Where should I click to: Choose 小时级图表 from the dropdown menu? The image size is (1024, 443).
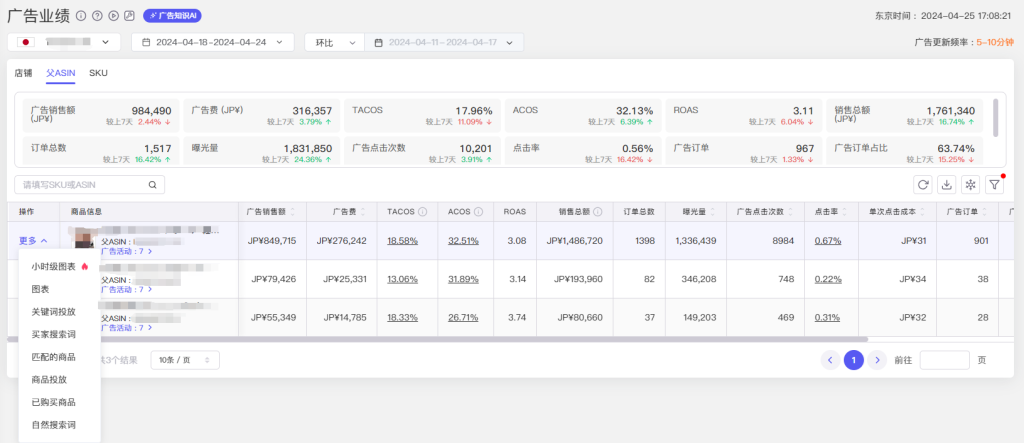click(x=59, y=267)
